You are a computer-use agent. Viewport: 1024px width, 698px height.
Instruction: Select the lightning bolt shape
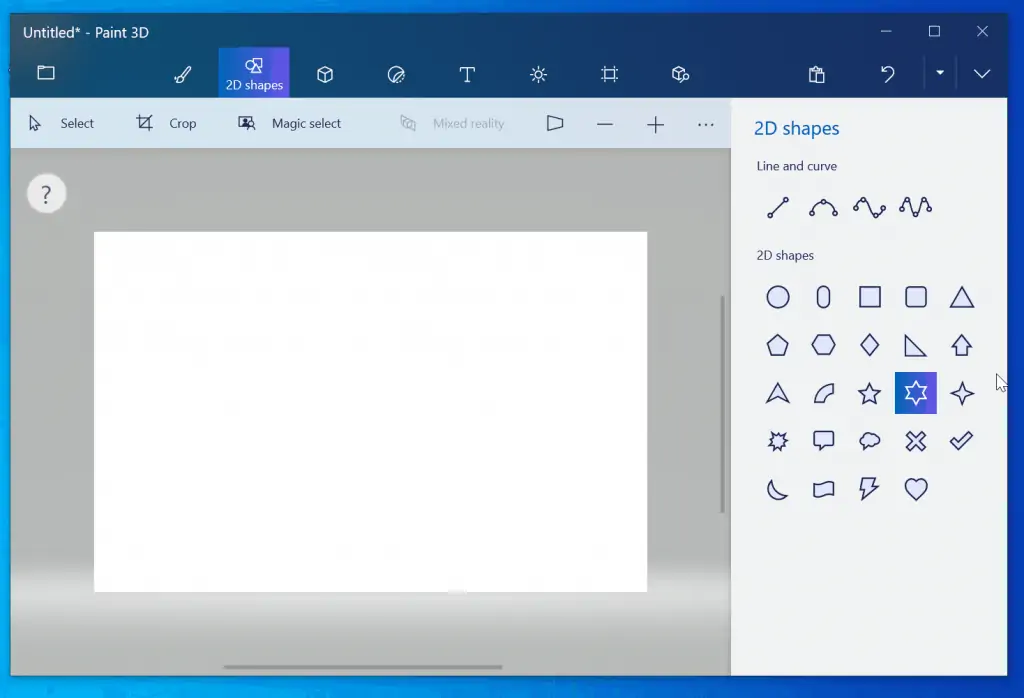pyautogui.click(x=869, y=489)
